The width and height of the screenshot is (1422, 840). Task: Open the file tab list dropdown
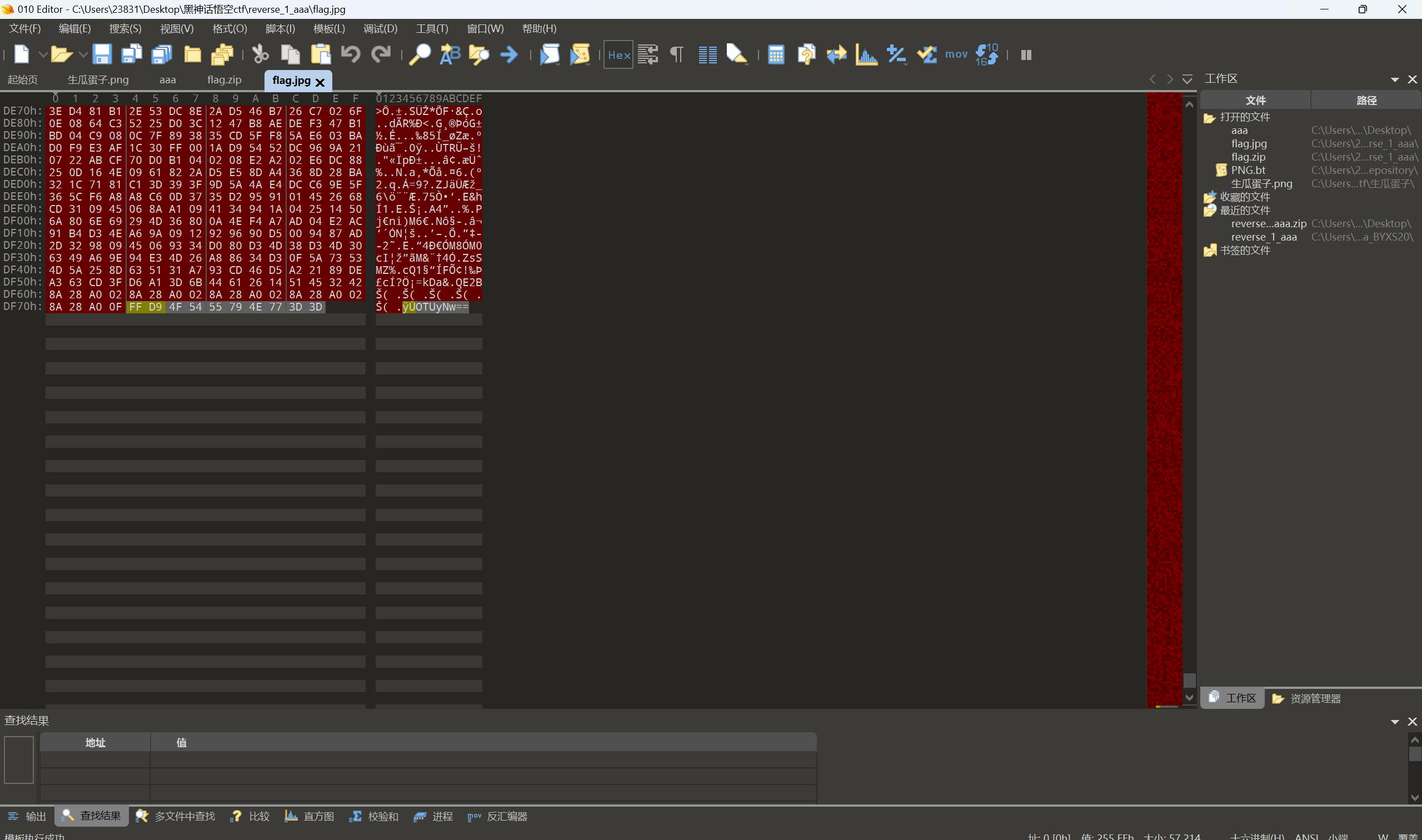(x=1187, y=79)
